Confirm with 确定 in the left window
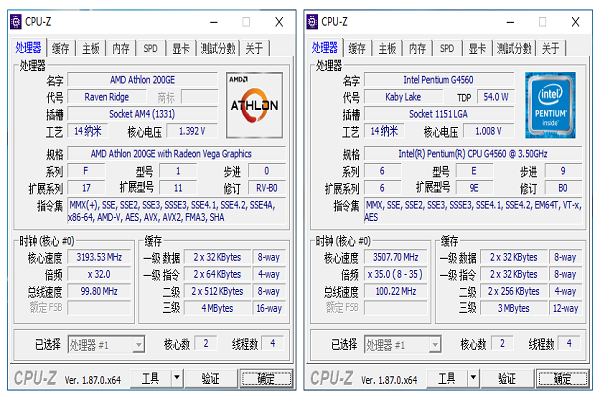The width and height of the screenshot is (600, 400). (x=266, y=379)
